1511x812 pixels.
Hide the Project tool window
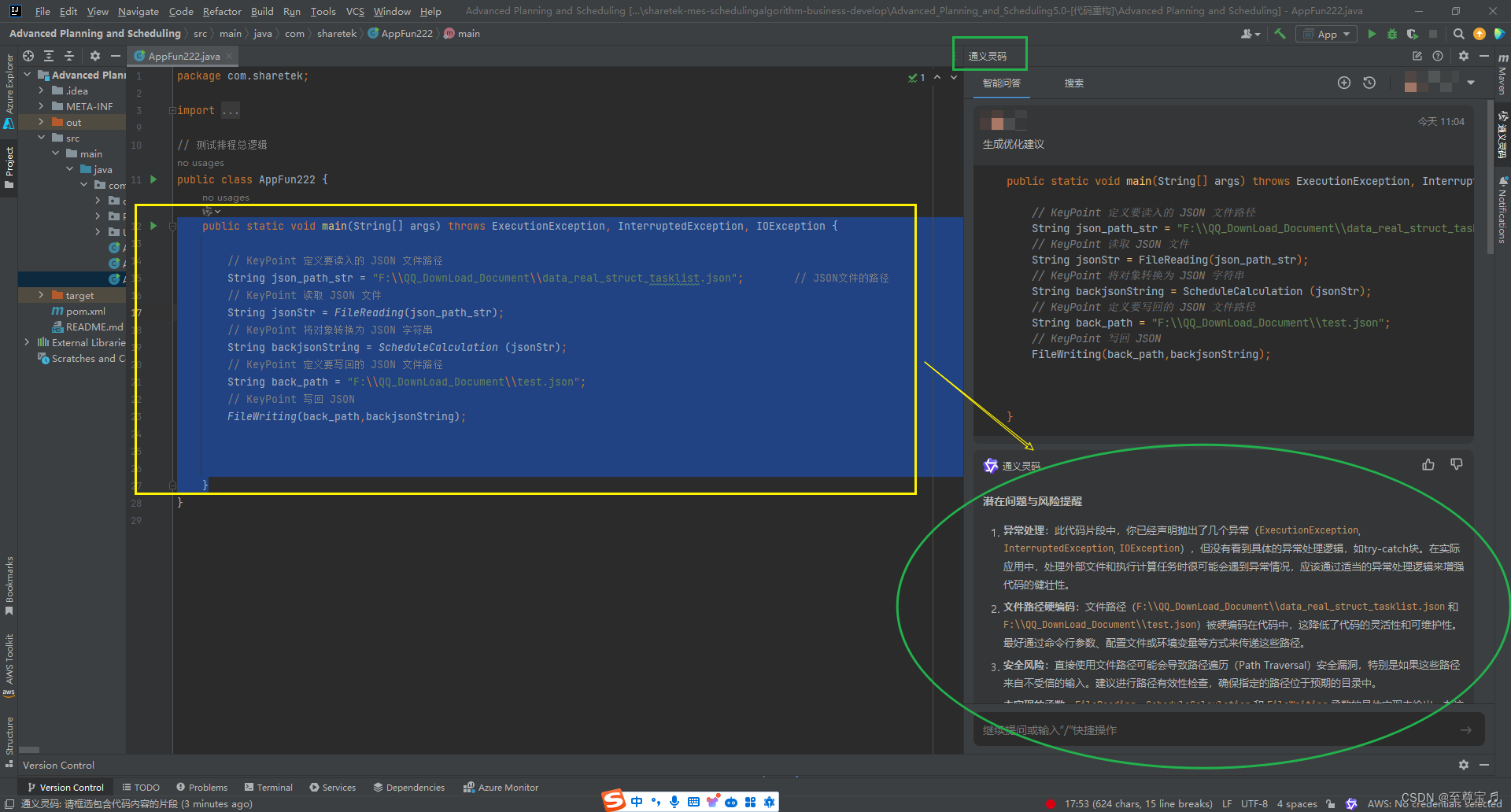tap(116, 56)
